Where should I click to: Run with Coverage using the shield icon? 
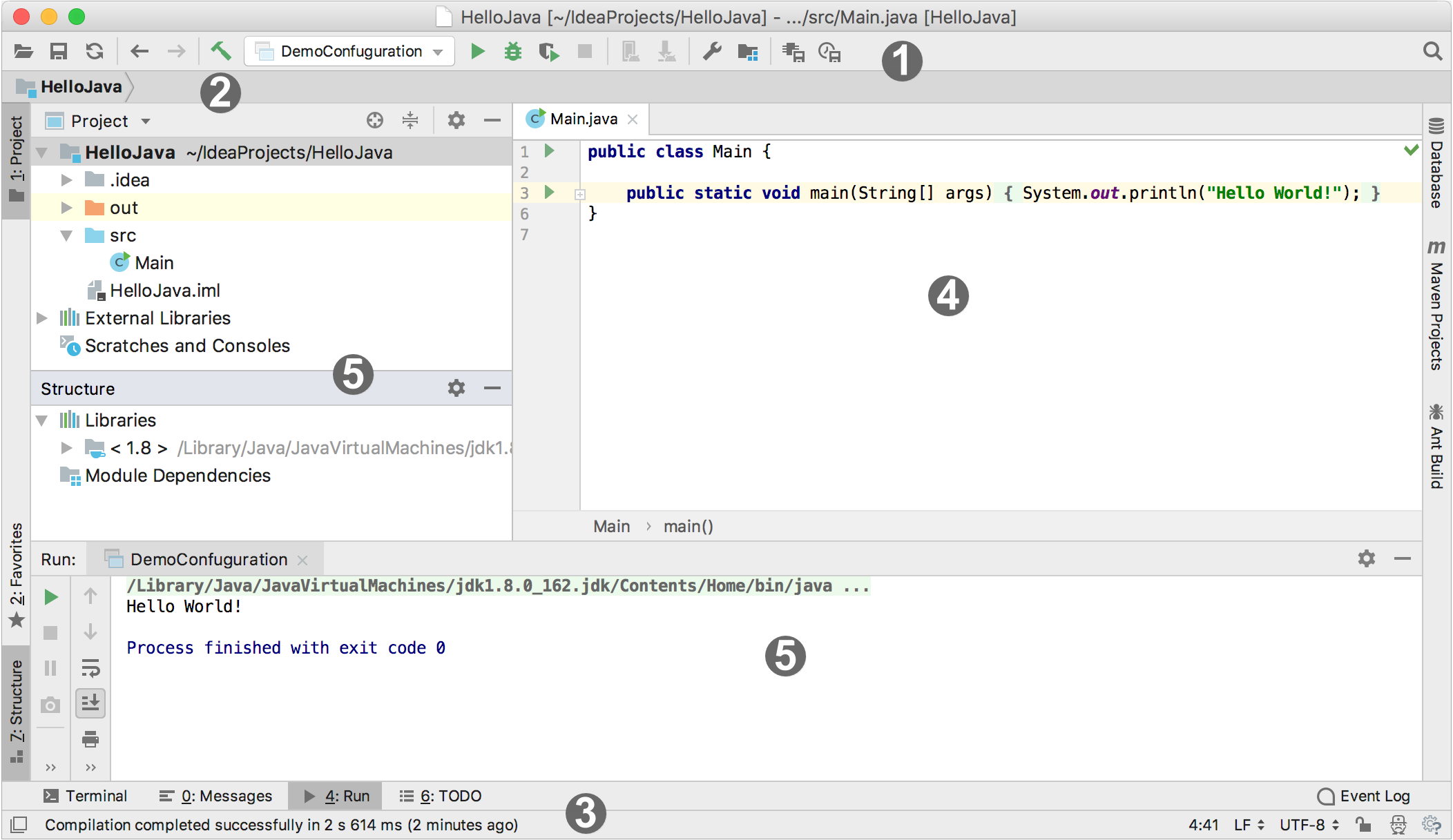tap(549, 52)
